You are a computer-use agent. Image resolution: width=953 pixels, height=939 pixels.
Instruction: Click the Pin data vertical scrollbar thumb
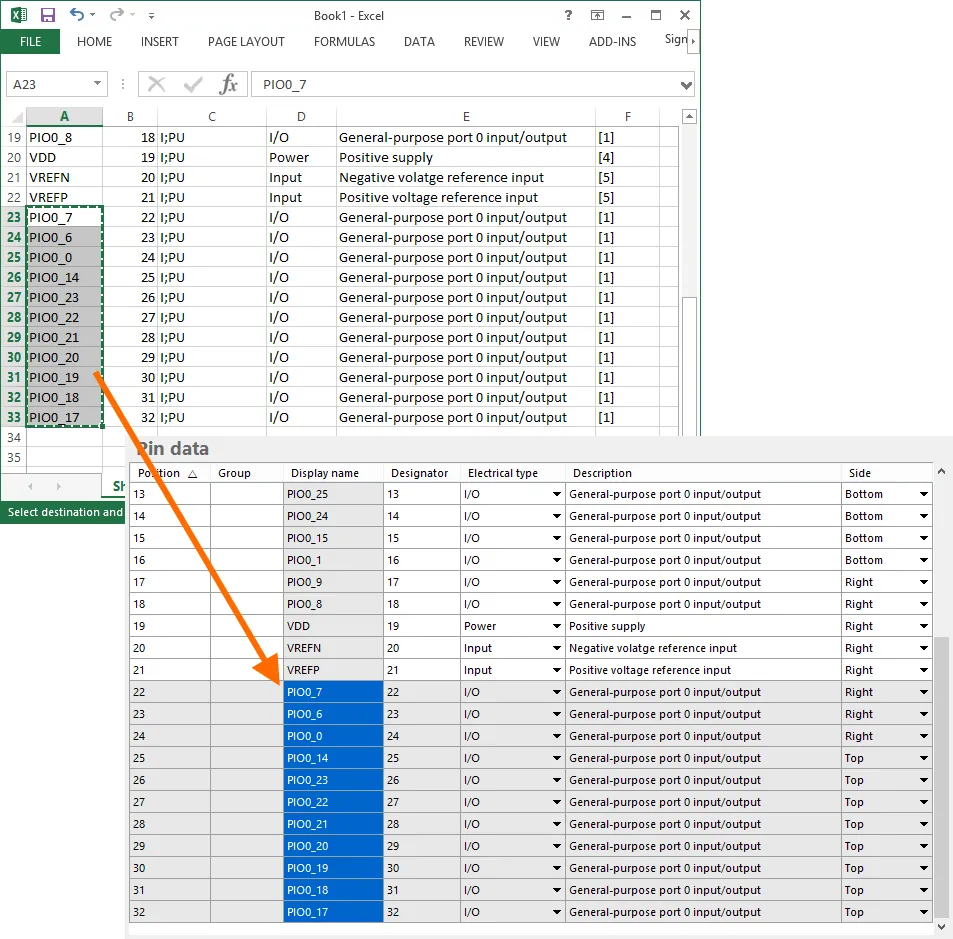941,775
